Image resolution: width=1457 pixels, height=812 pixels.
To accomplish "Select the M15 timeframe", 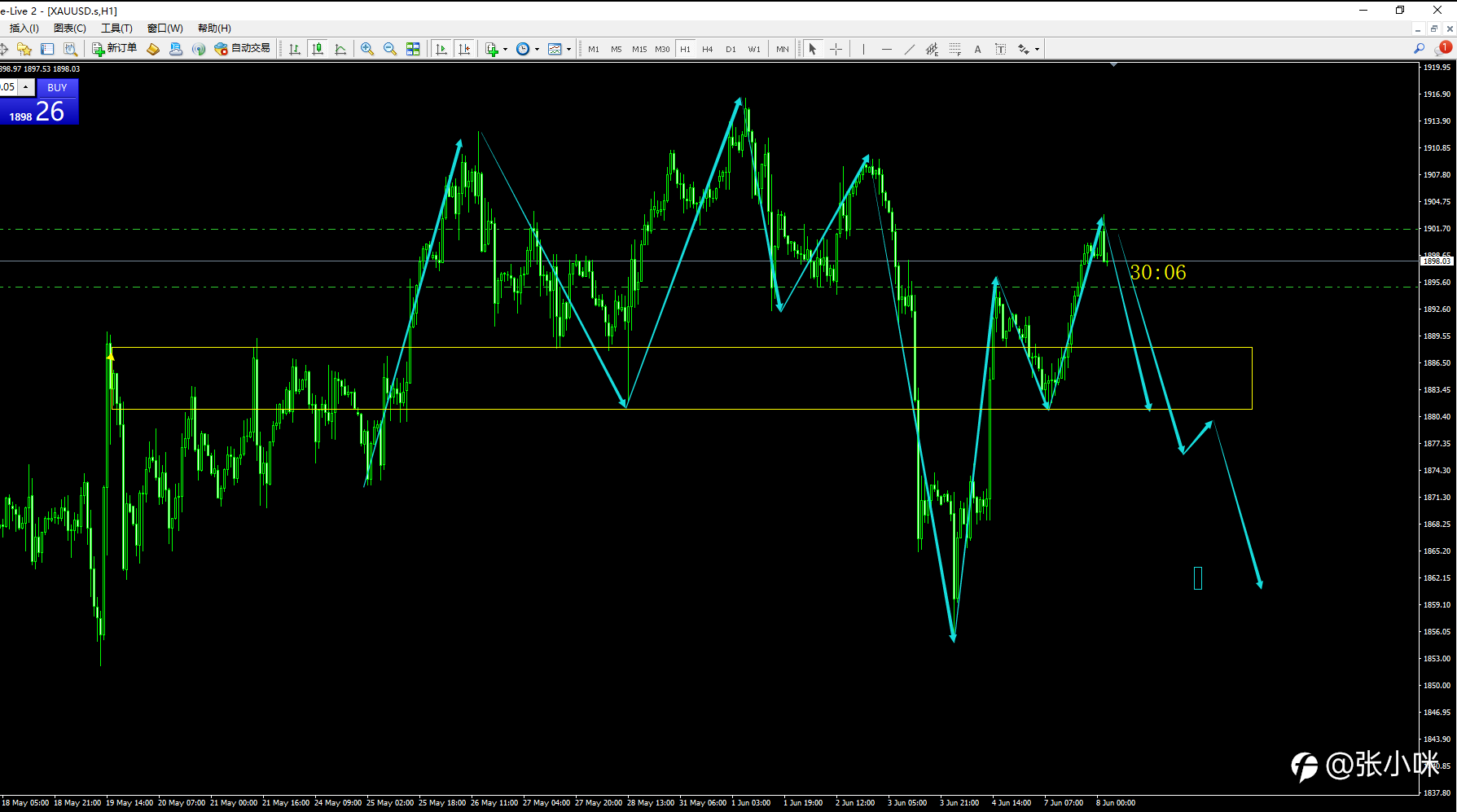I will pos(639,49).
